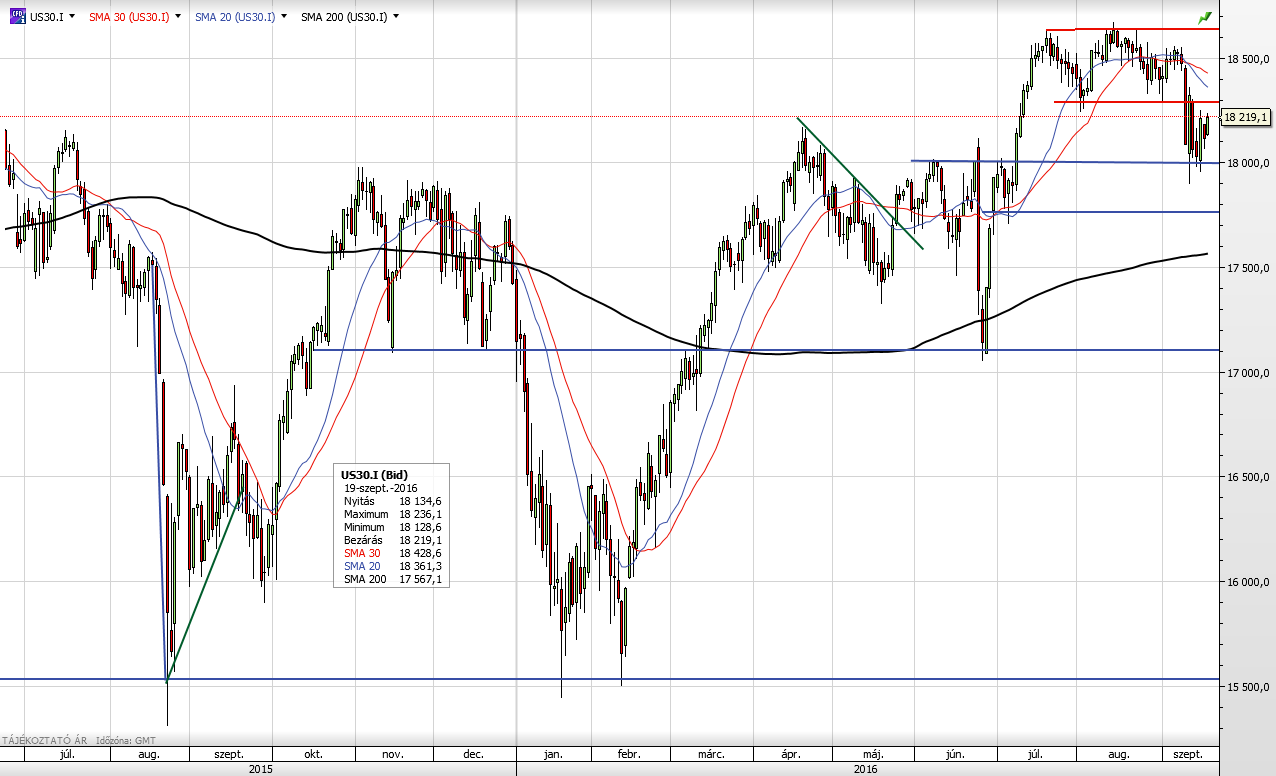Click the nov. month label on time axis
1276x776 pixels.
point(391,754)
